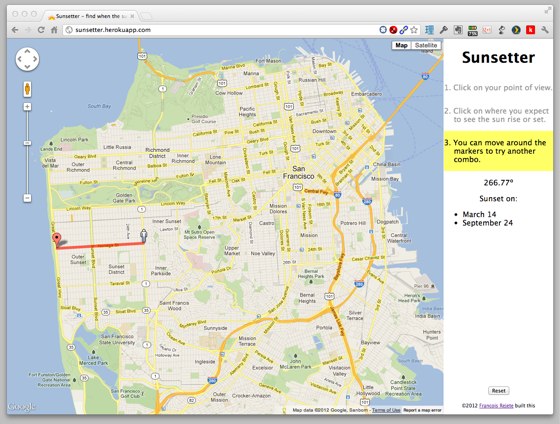
Task: Click the 'Sunset on:' label
Action: tap(498, 199)
